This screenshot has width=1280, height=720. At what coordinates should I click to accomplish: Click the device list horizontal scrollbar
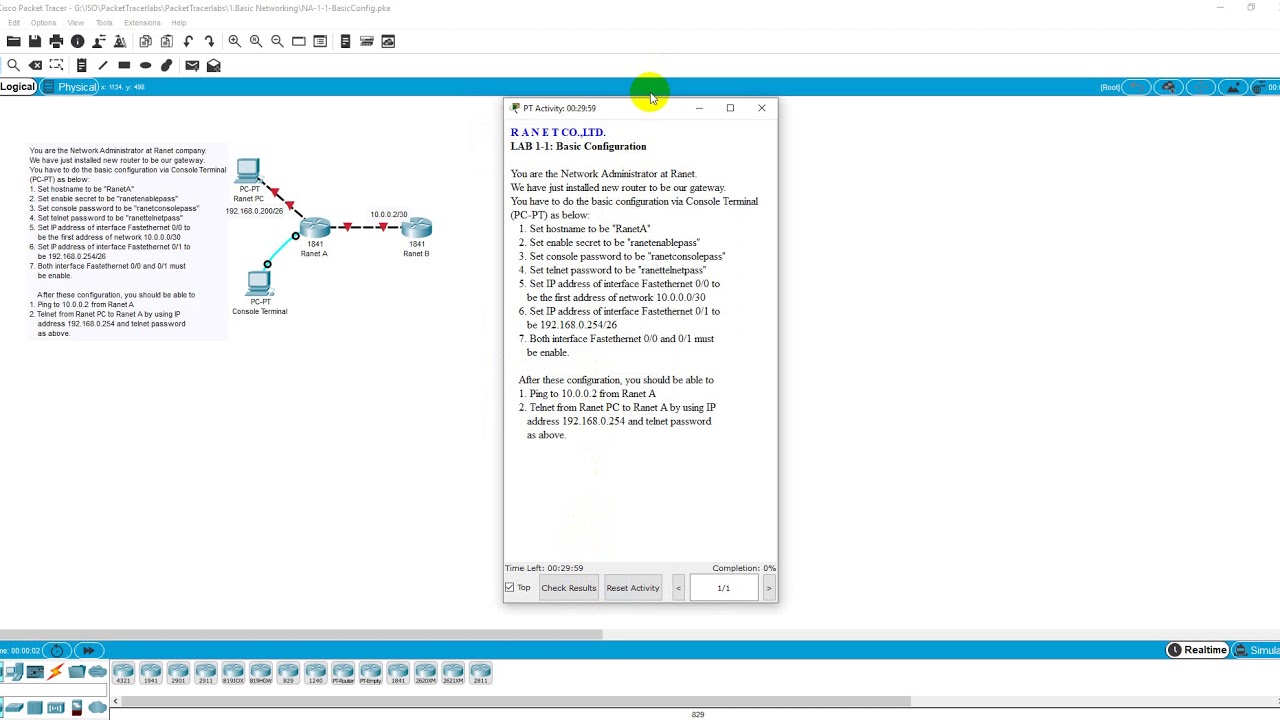click(515, 701)
